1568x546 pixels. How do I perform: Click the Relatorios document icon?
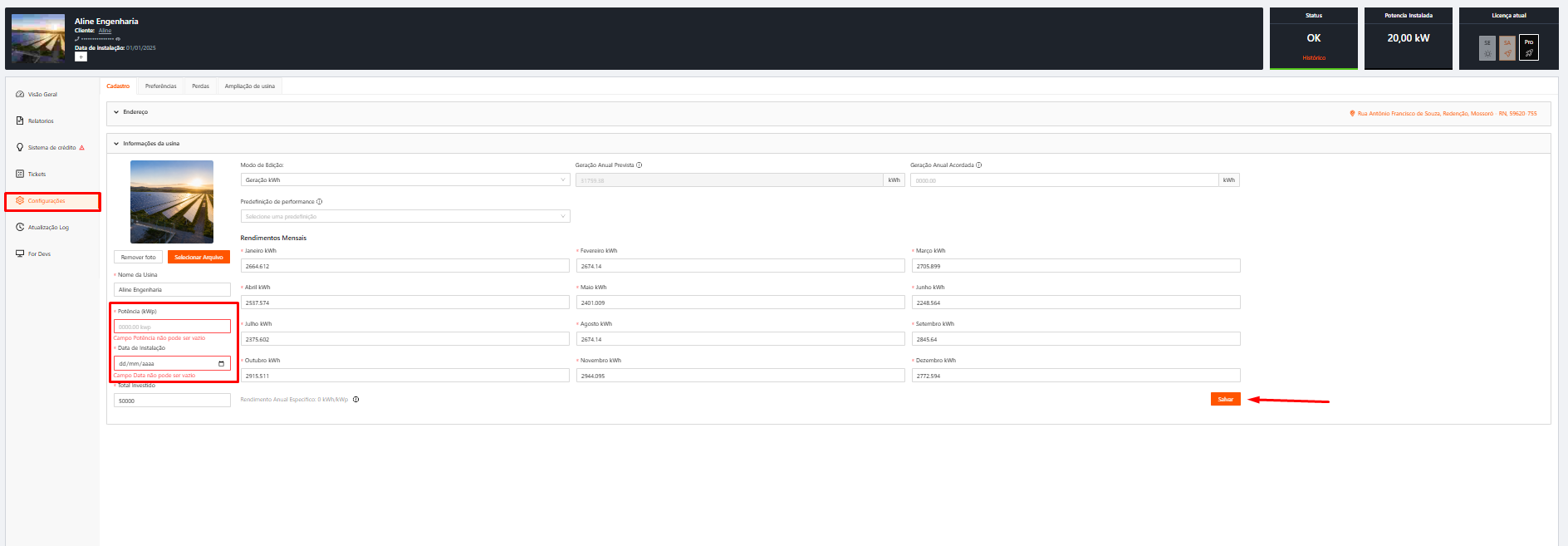(20, 121)
